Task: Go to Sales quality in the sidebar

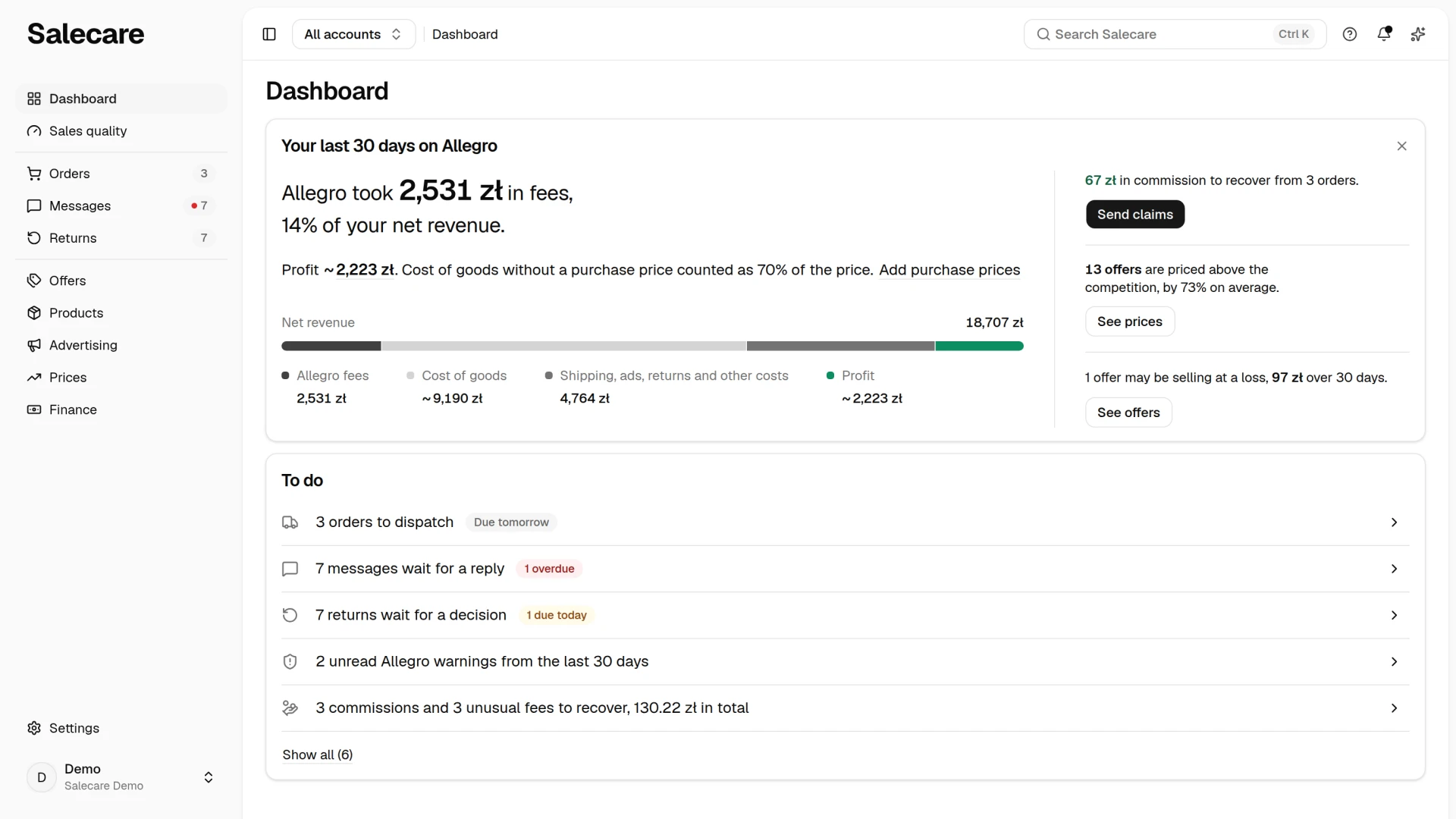Action: (121, 131)
